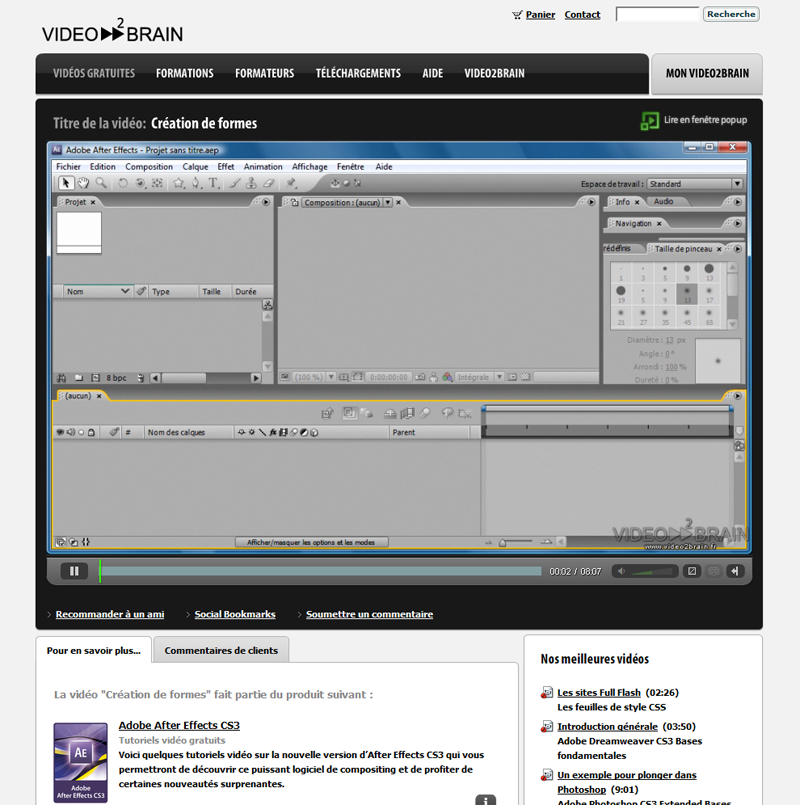Click the new composition icon beside 8 bpc
The height and width of the screenshot is (805, 800).
[x=95, y=378]
